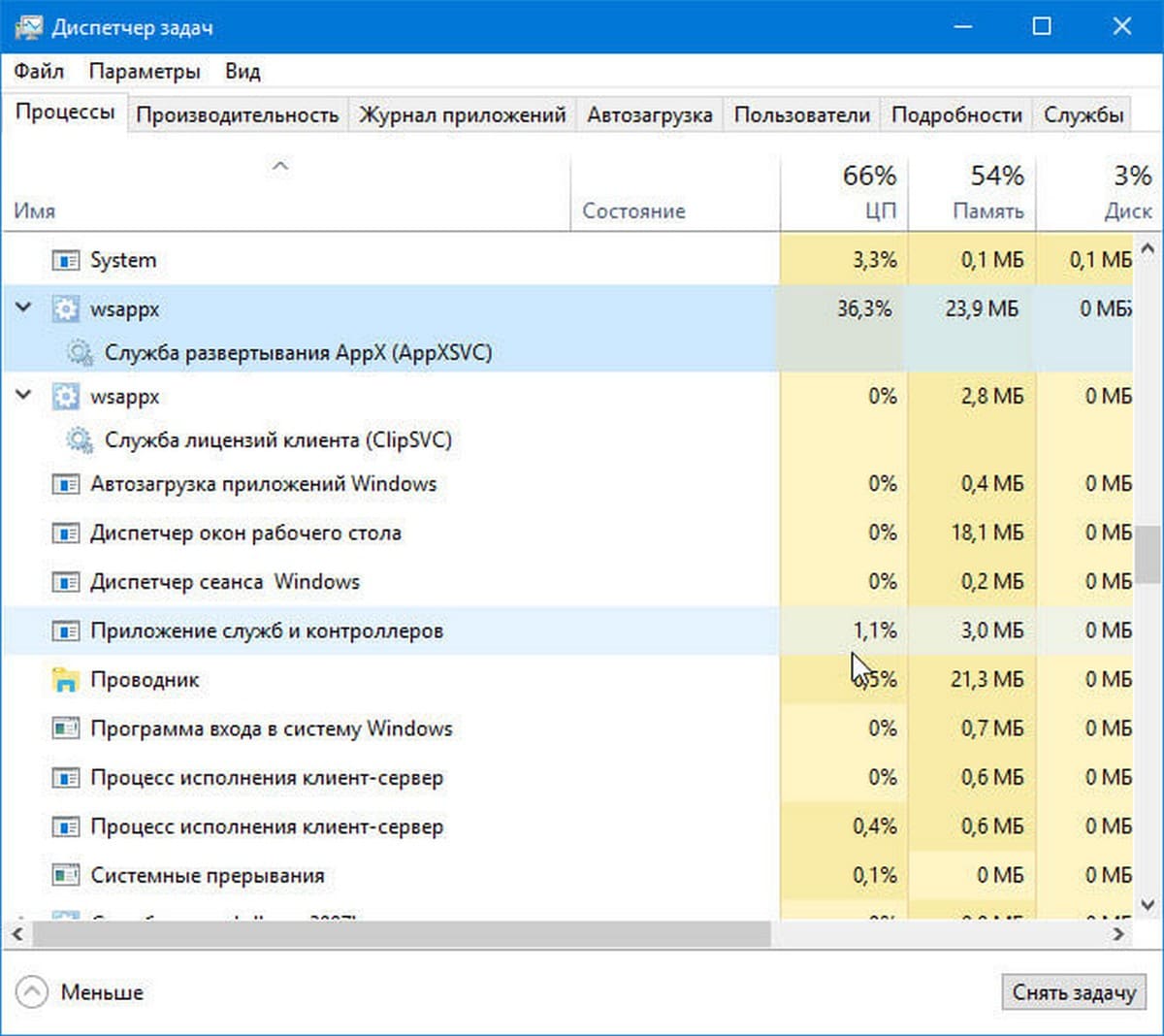
Task: Sort by the Диск 3% column header
Action: click(1098, 193)
